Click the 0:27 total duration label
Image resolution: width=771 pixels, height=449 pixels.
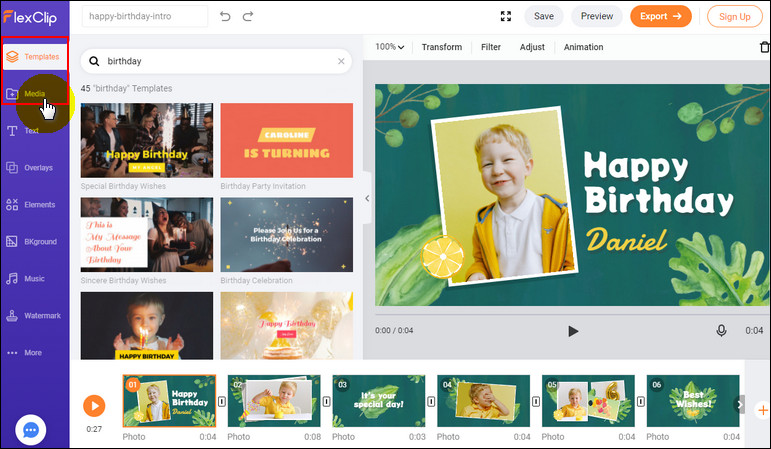click(x=94, y=429)
